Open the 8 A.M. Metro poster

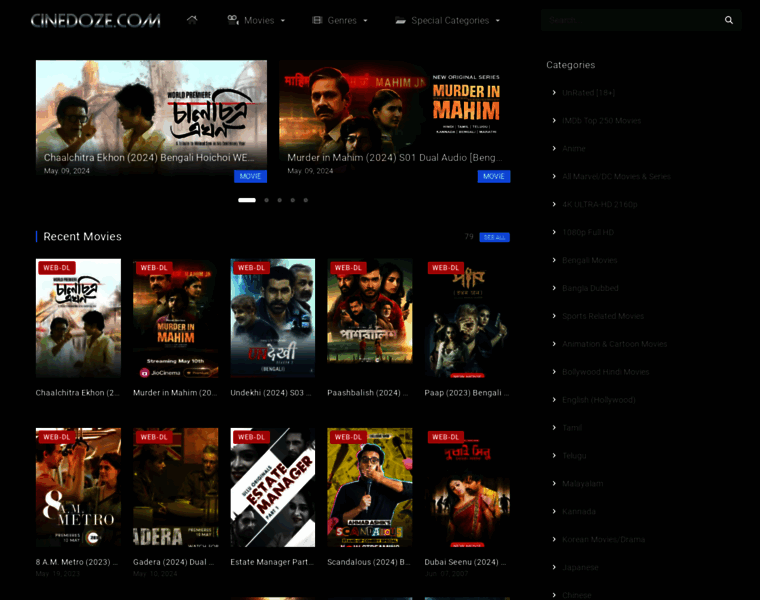point(79,488)
